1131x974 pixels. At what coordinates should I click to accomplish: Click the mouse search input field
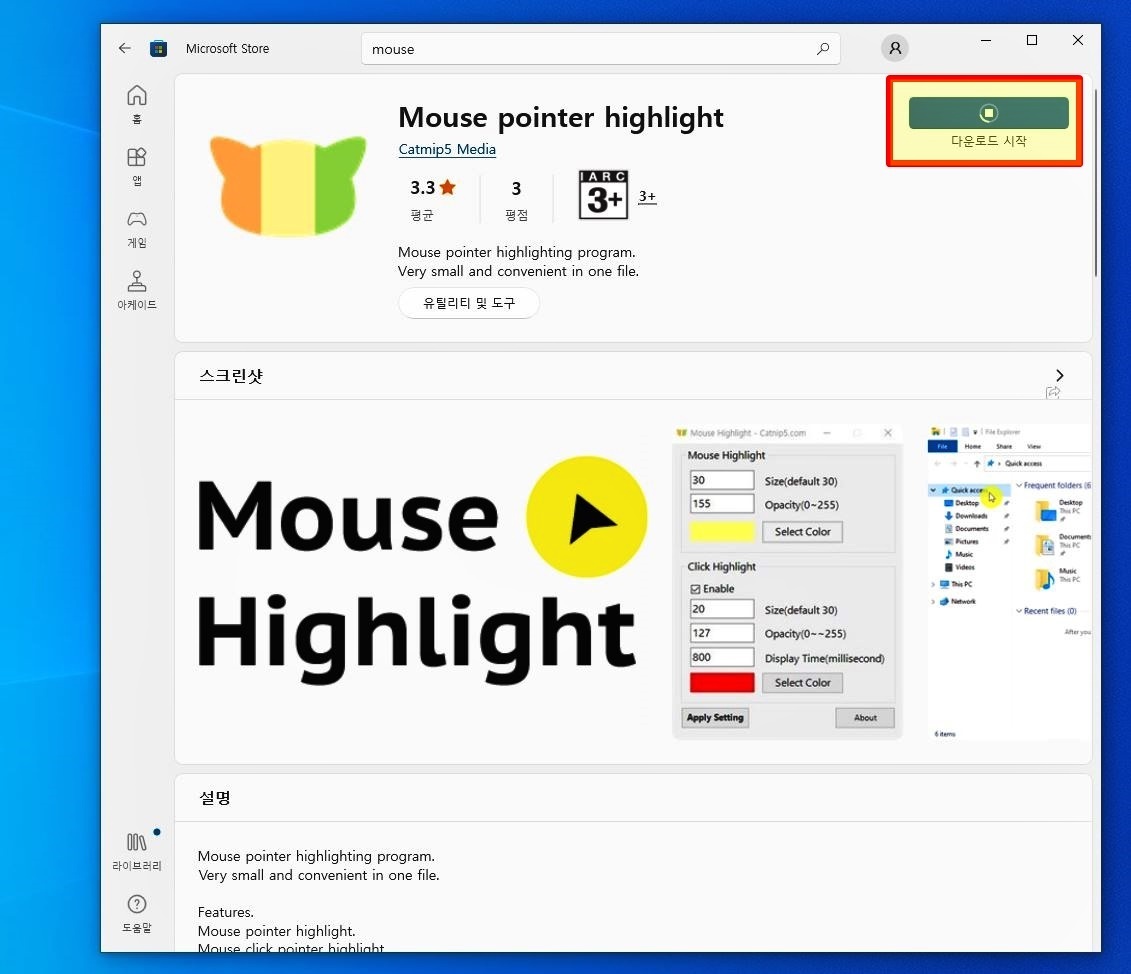(x=600, y=48)
